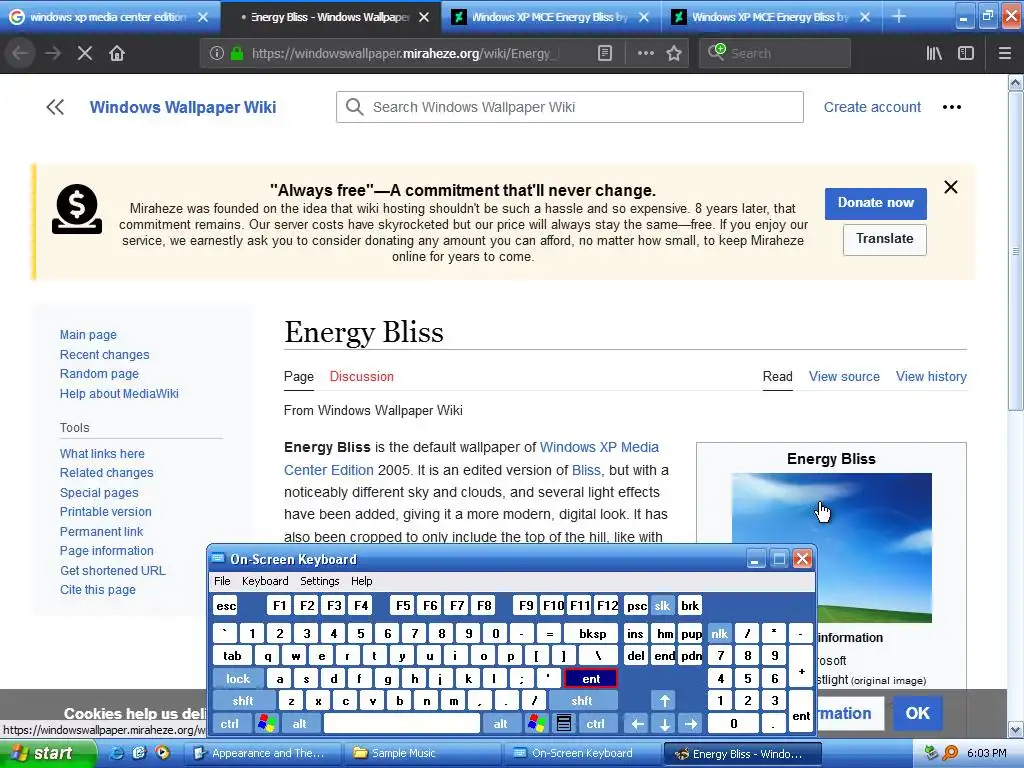Switch to Appearance and Themes taskbar window

264,753
